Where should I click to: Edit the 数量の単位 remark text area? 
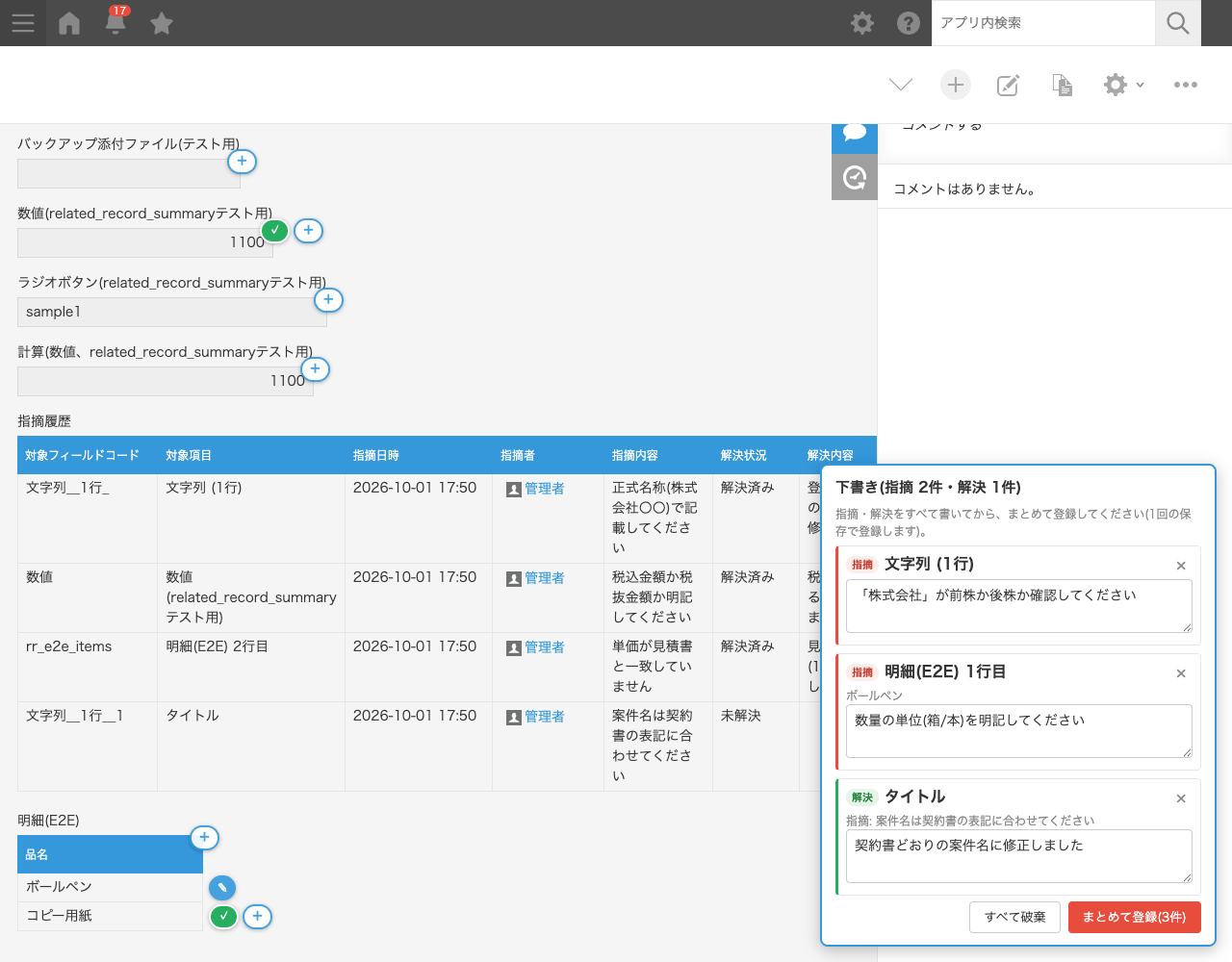[x=1019, y=731]
